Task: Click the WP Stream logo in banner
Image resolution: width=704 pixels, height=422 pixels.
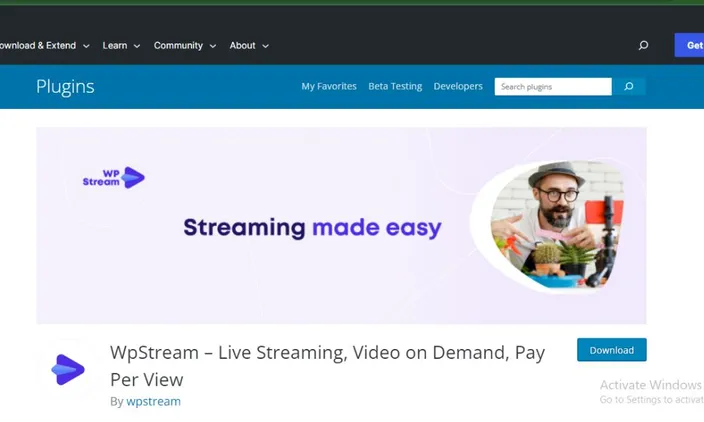Action: [x=114, y=178]
